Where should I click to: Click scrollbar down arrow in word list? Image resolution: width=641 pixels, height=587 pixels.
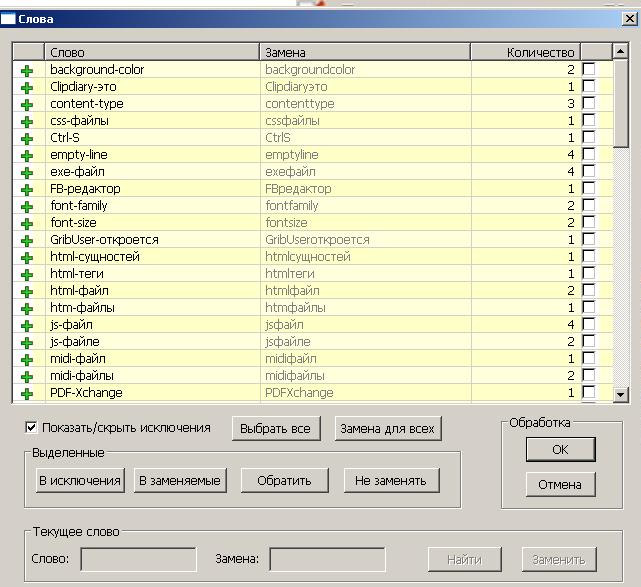[x=620, y=395]
